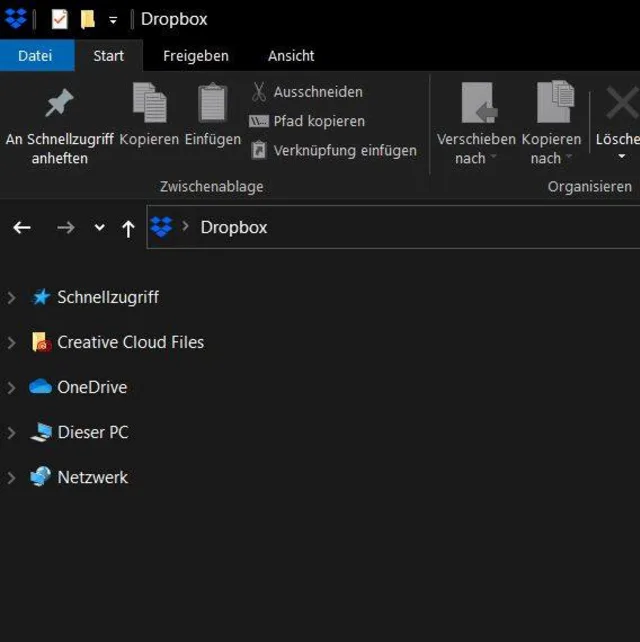Image resolution: width=640 pixels, height=642 pixels.
Task: Open the recent locations dropdown chevron
Action: point(99,228)
